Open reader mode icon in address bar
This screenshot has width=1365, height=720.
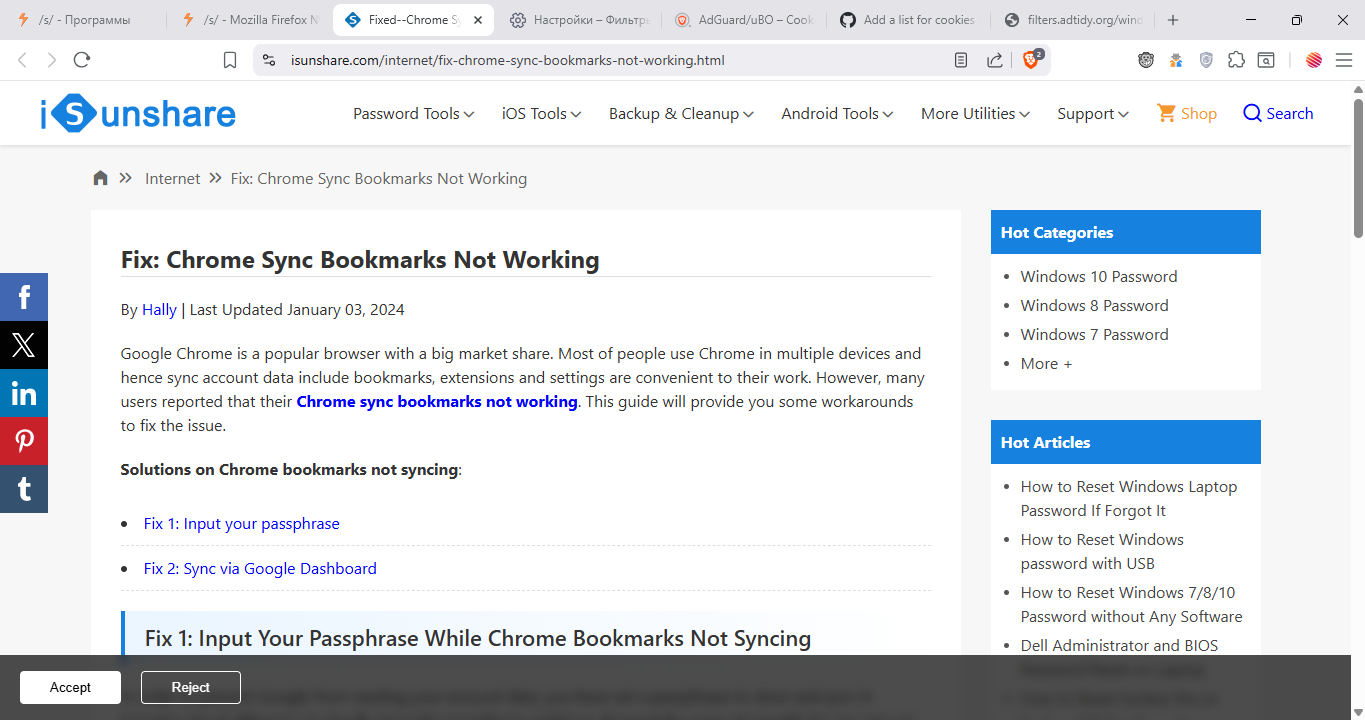point(961,60)
